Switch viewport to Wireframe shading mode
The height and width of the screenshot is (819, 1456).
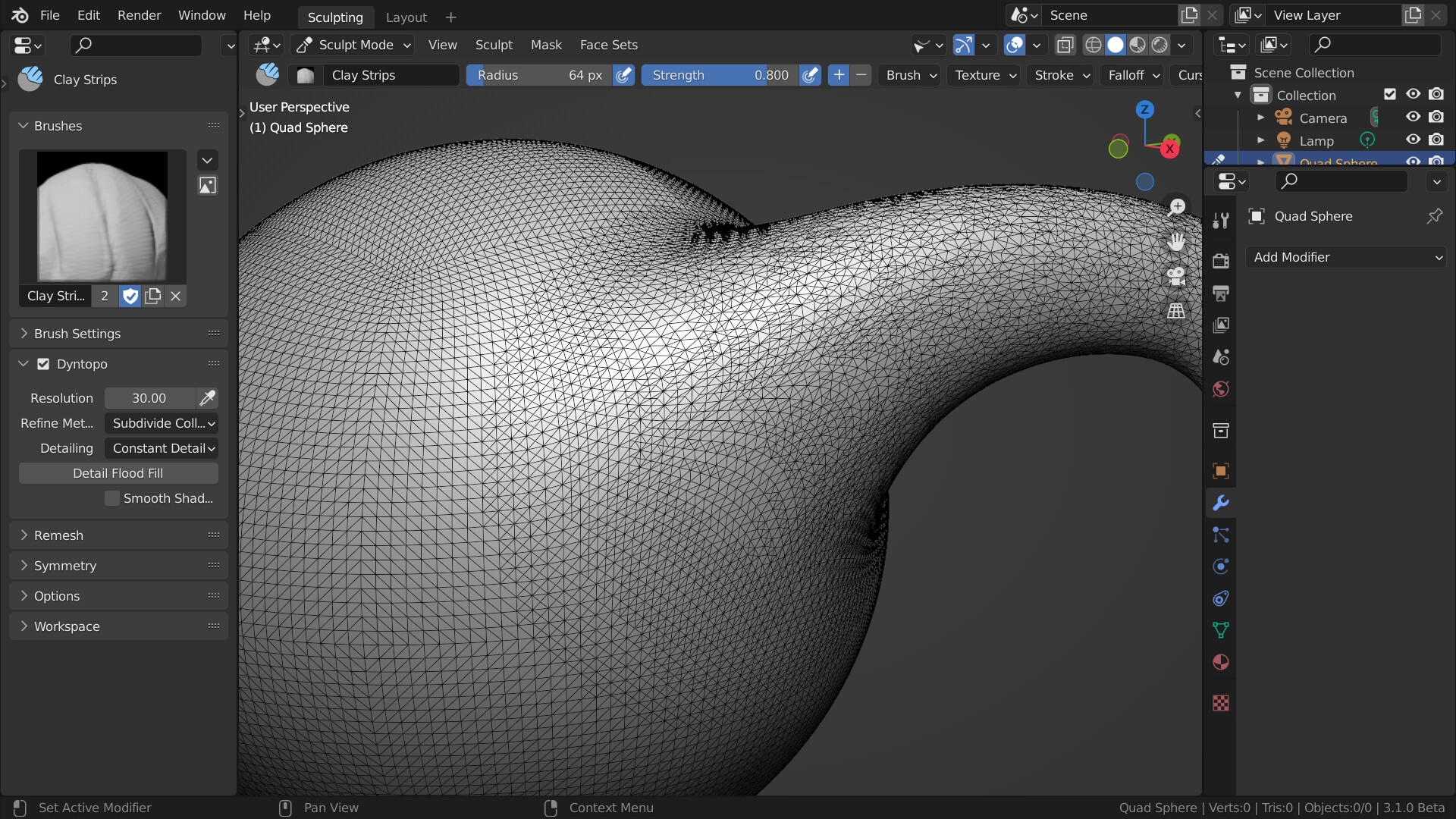[x=1094, y=45]
